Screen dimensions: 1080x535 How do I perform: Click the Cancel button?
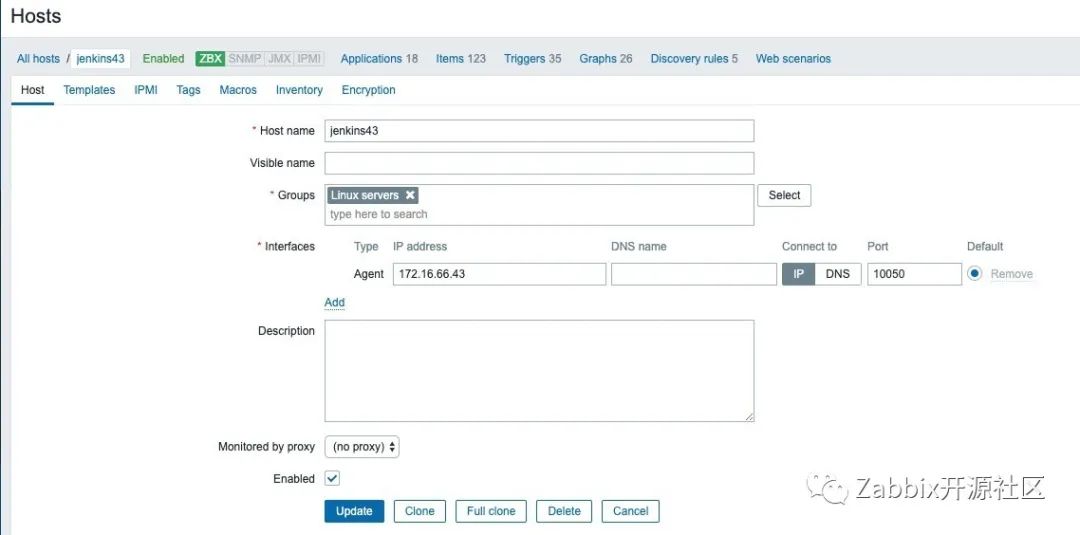click(x=630, y=512)
